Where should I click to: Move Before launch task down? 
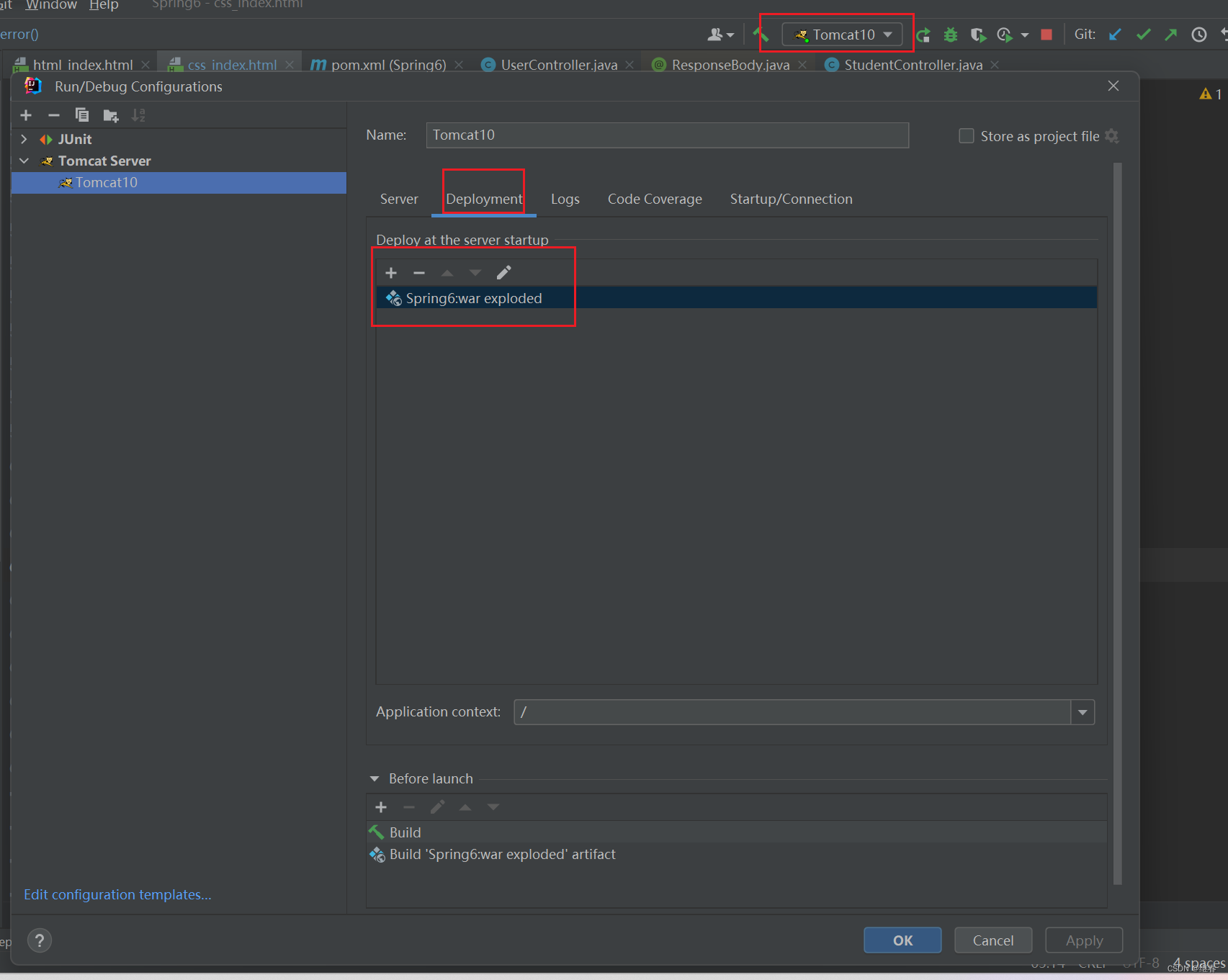click(493, 807)
